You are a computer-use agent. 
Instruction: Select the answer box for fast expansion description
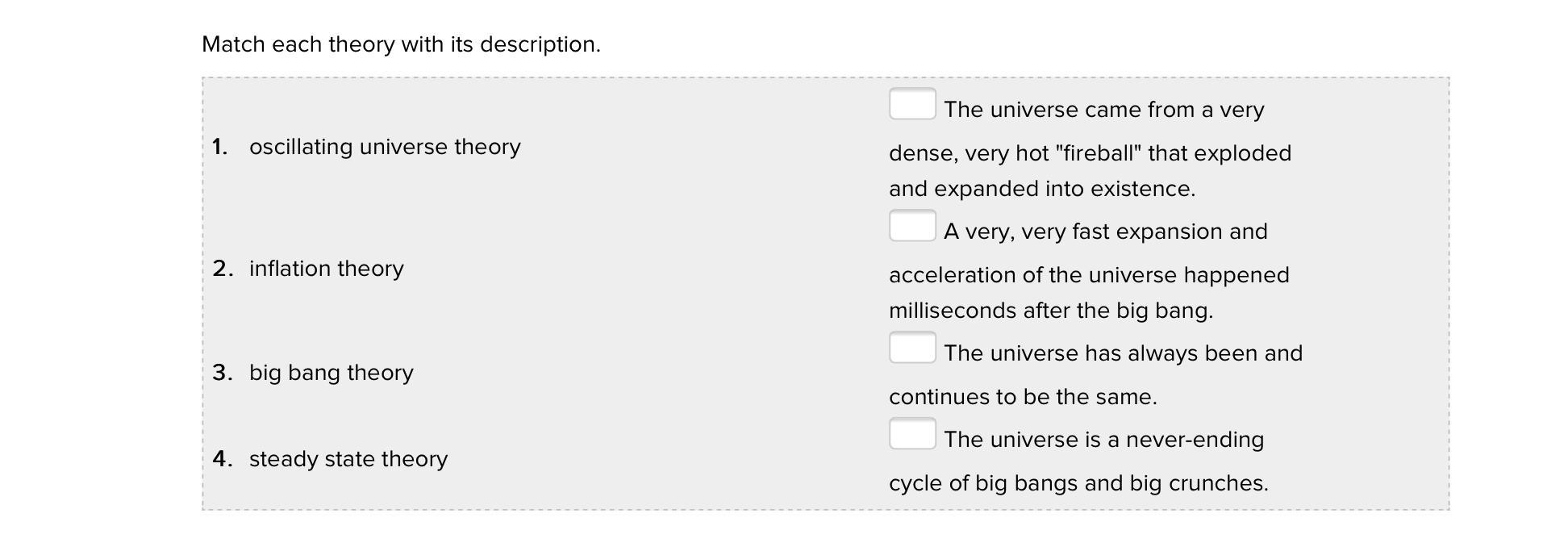912,226
